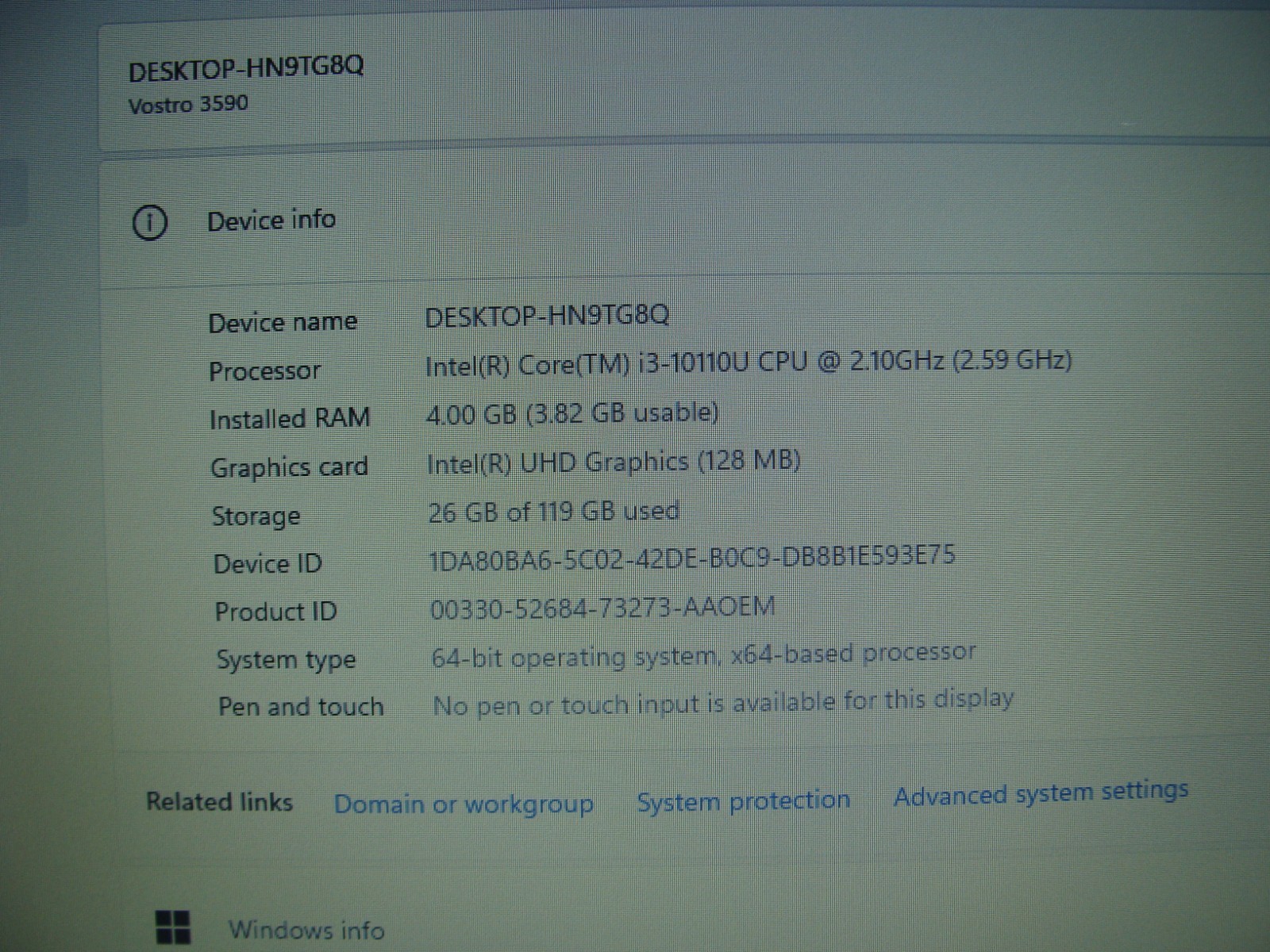Select the Product ID value 00330-52684-73273-AAOEM
Viewport: 1270px width, 952px height.
(602, 608)
